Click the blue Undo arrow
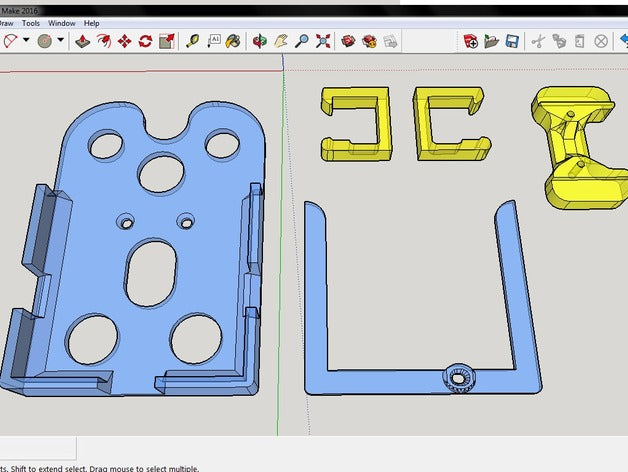This screenshot has height=472, width=628. (x=624, y=41)
